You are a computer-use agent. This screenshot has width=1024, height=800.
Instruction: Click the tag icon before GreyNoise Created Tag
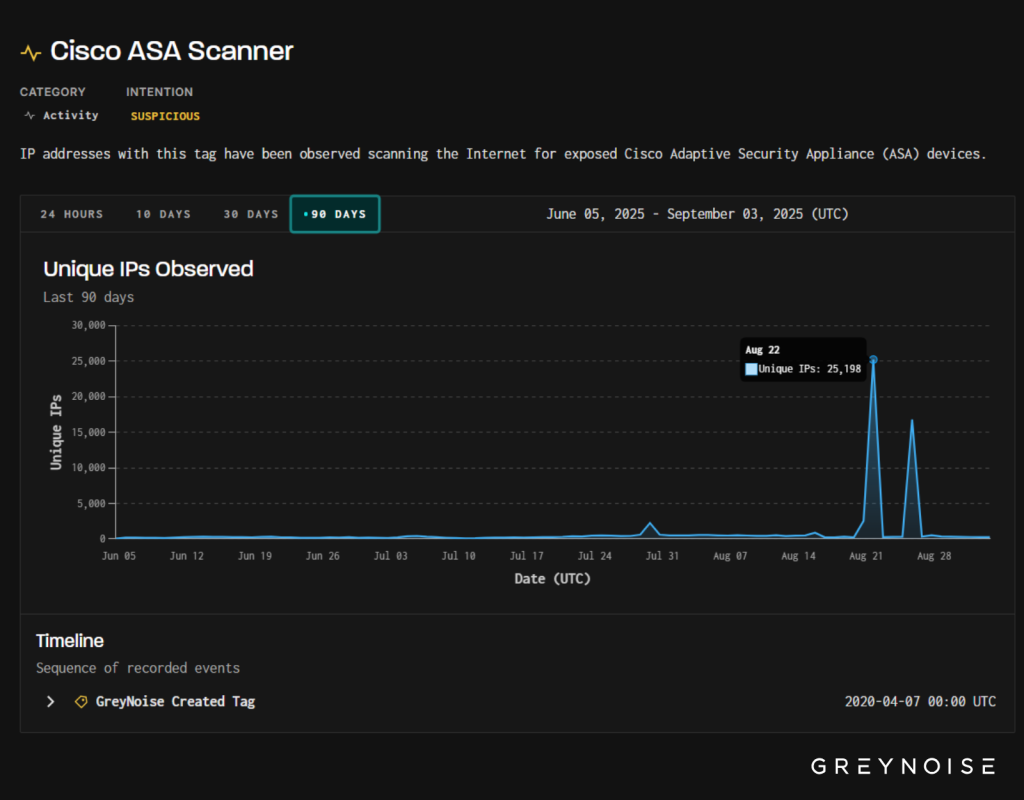(x=82, y=702)
